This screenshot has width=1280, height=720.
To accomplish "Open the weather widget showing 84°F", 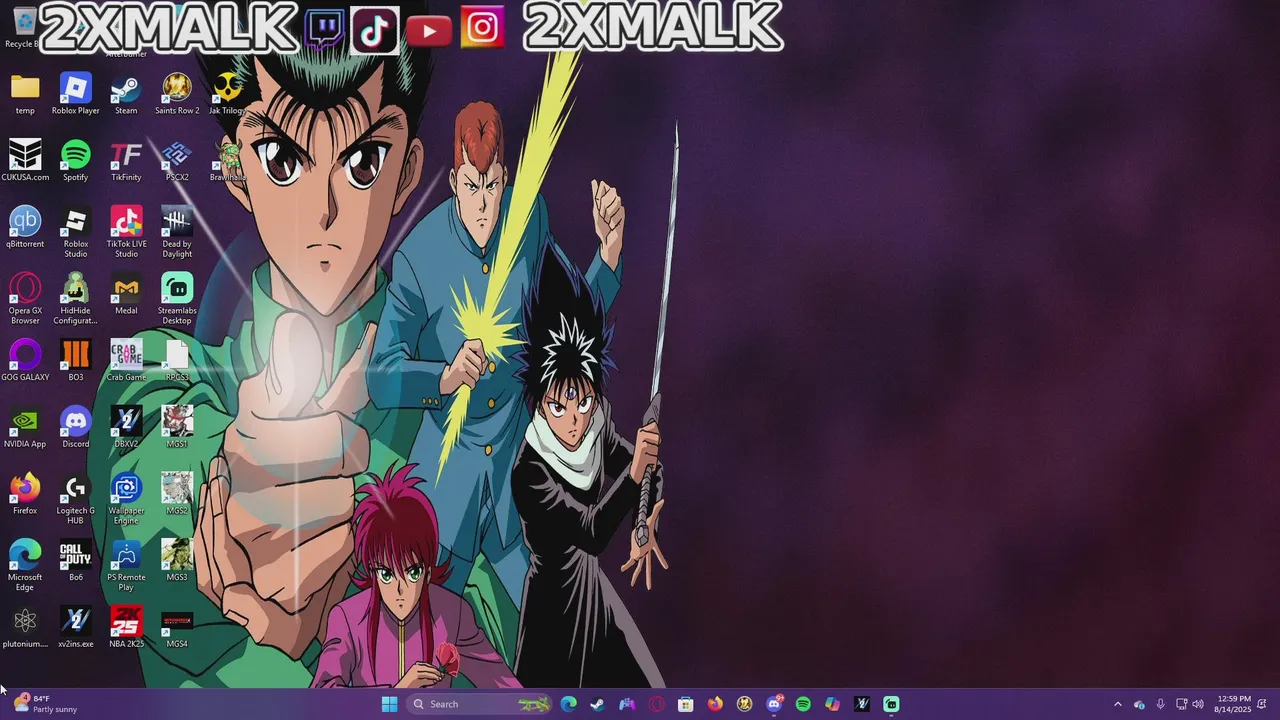I will point(45,704).
